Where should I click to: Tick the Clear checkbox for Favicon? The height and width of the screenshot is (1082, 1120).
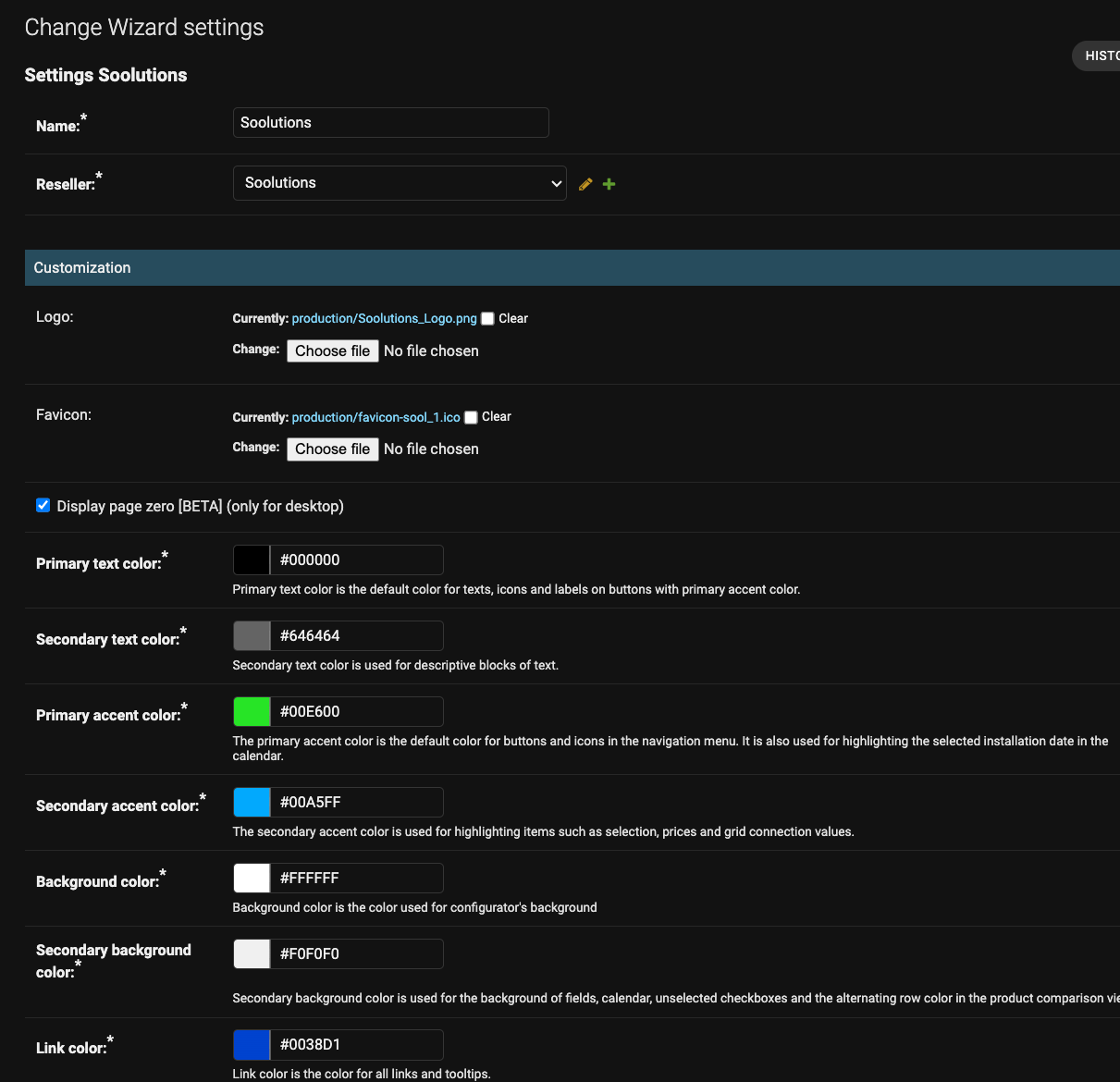pyautogui.click(x=471, y=417)
